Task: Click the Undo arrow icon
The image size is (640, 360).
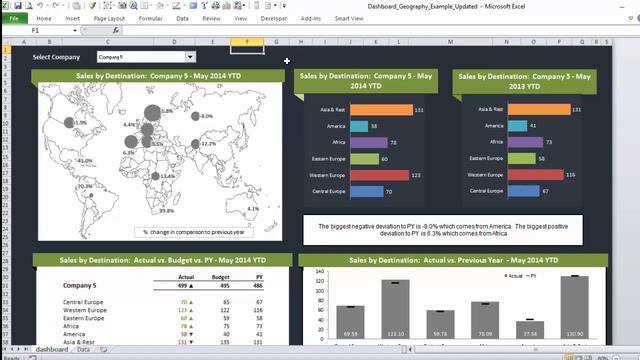Action: pos(40,6)
